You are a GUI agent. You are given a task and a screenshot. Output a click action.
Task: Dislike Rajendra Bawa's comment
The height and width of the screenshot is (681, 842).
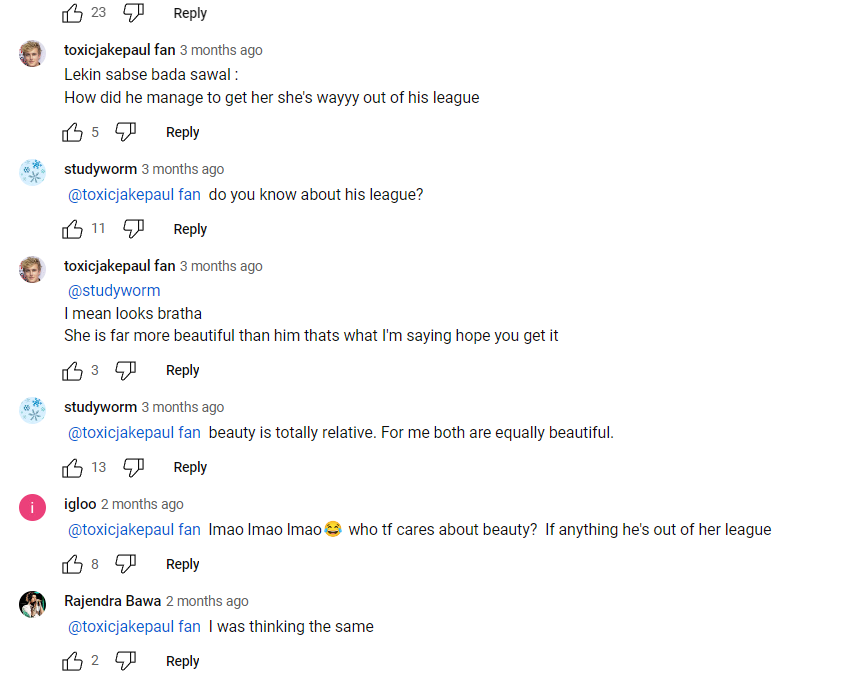126,661
